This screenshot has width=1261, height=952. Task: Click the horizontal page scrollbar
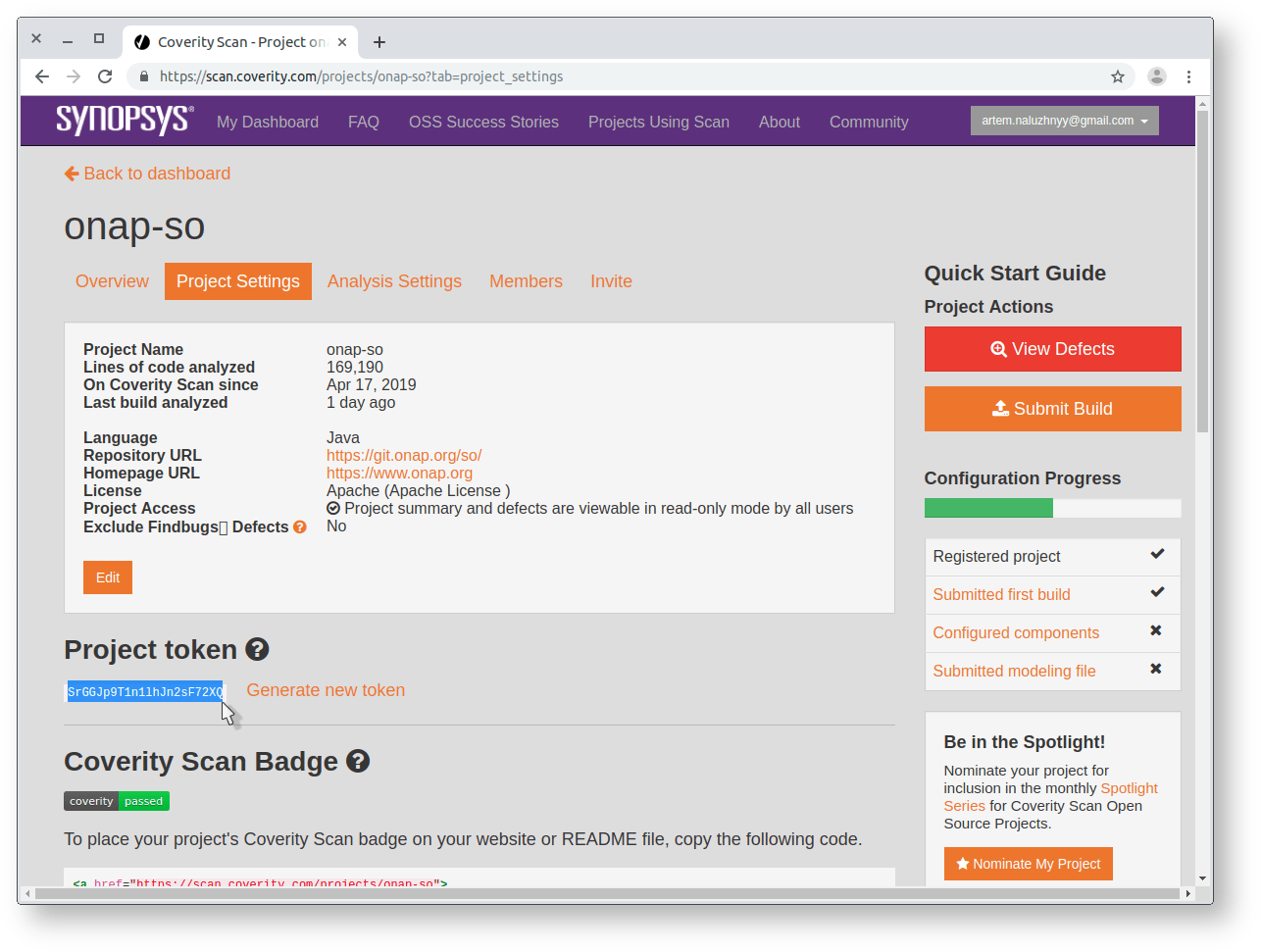pyautogui.click(x=608, y=893)
